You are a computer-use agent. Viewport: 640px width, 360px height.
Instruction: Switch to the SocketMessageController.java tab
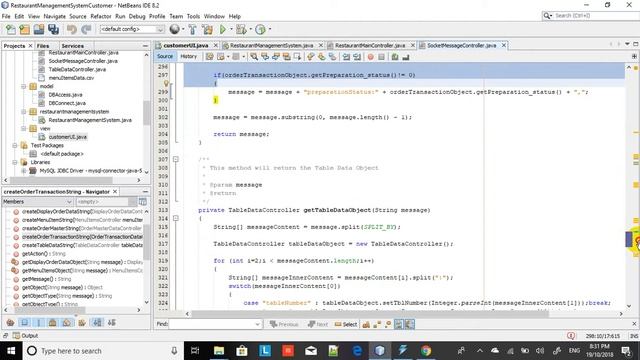tap(462, 45)
